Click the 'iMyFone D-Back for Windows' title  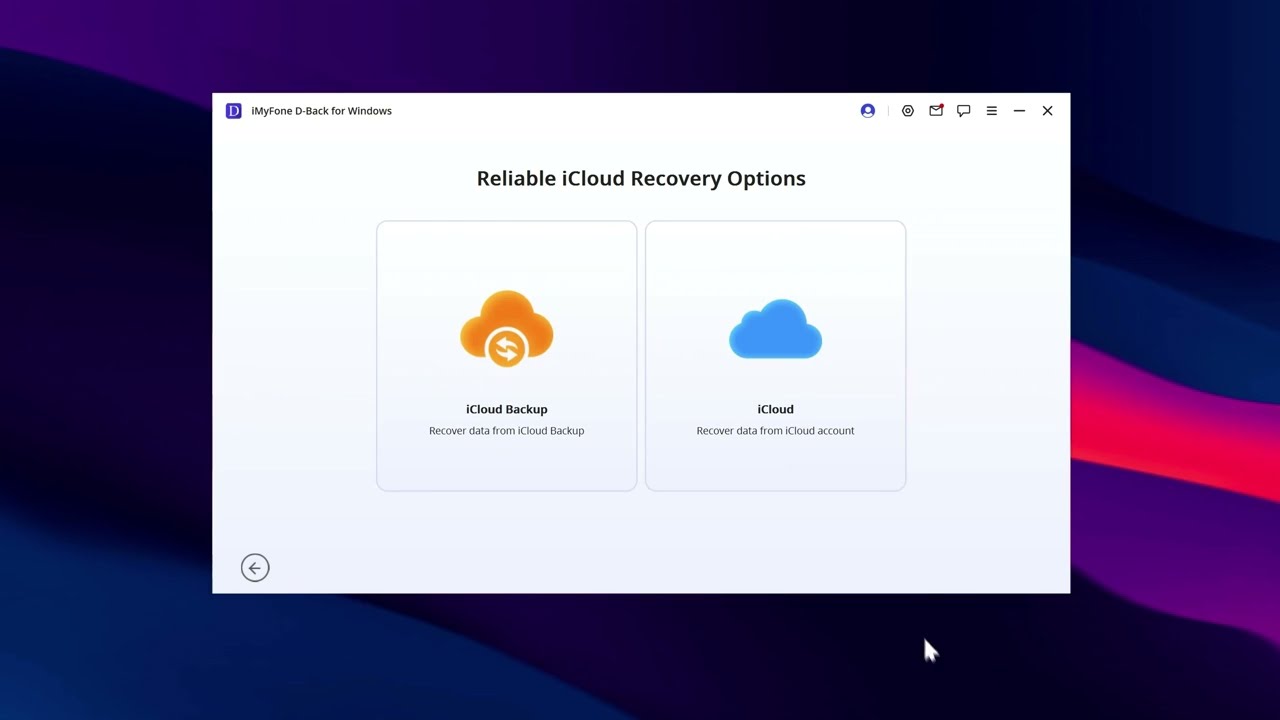tap(322, 111)
